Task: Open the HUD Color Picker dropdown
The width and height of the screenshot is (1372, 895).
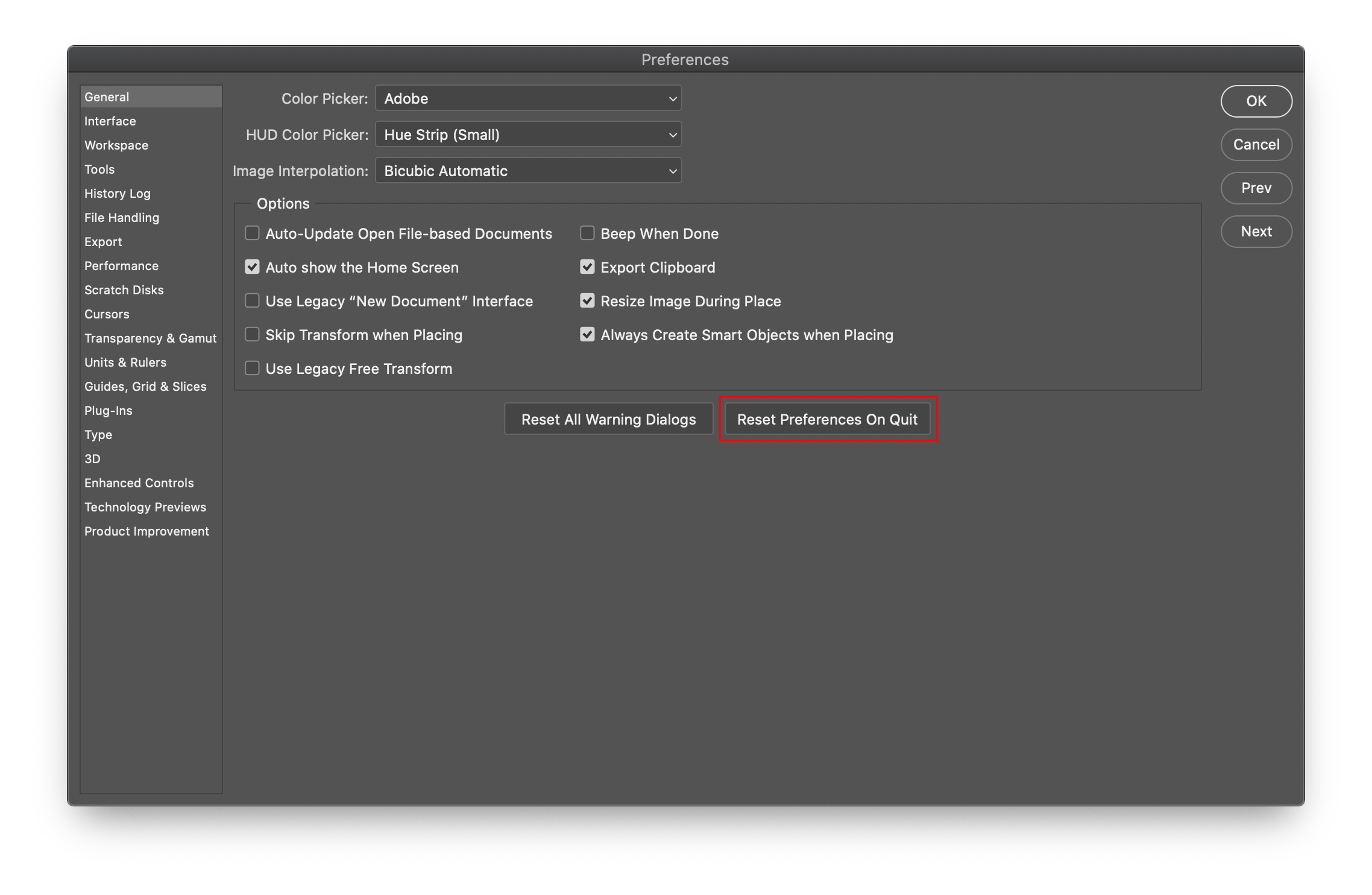Action: tap(527, 134)
